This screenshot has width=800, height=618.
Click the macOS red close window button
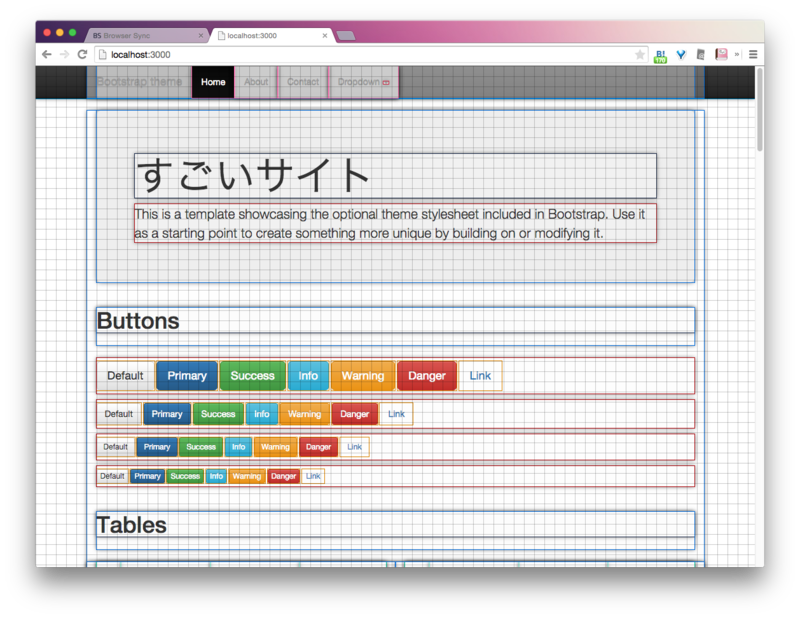(x=47, y=33)
